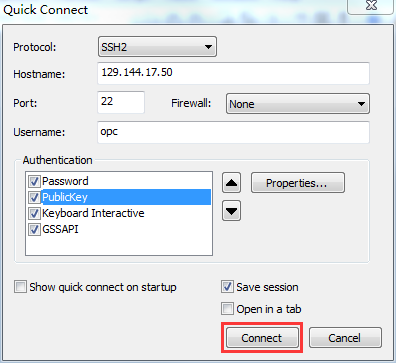
Task: Click the Connect button
Action: 262,338
